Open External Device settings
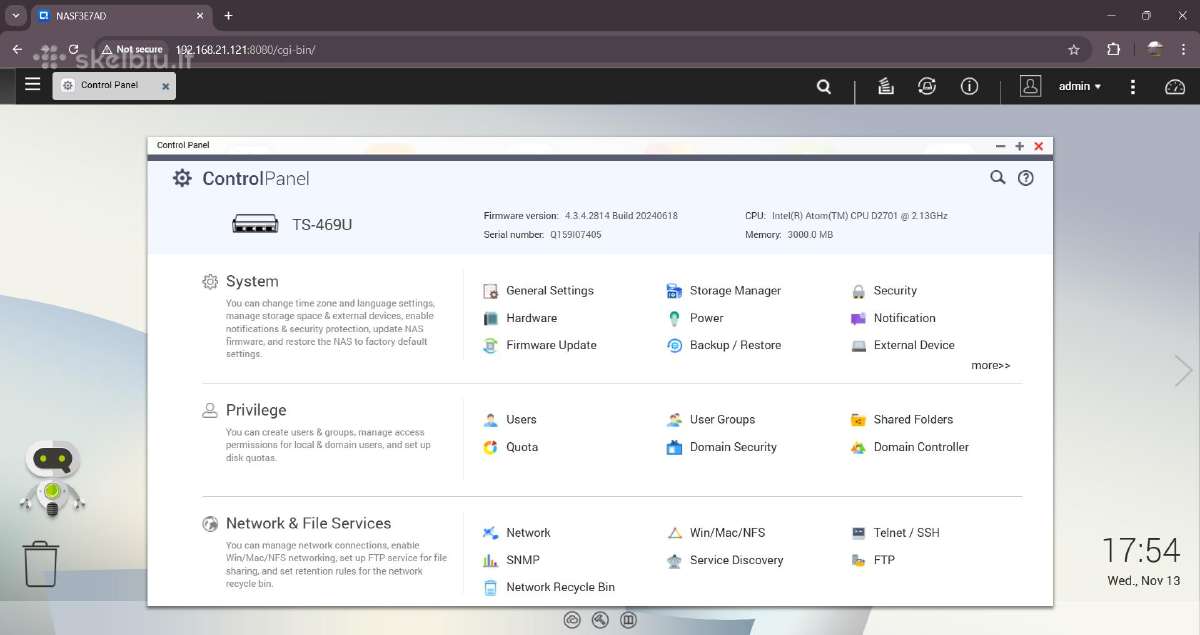 903,345
